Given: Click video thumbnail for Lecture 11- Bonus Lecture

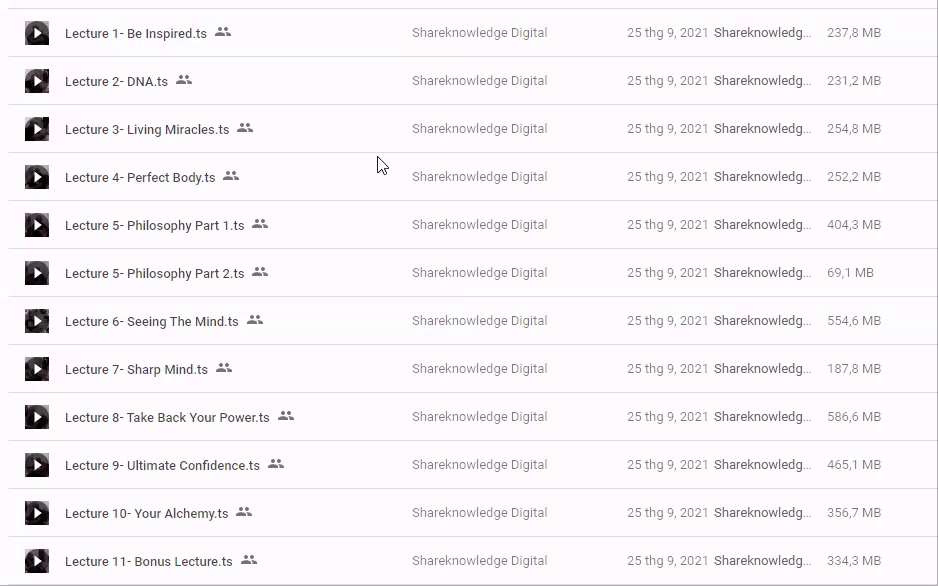Looking at the screenshot, I should (37, 561).
